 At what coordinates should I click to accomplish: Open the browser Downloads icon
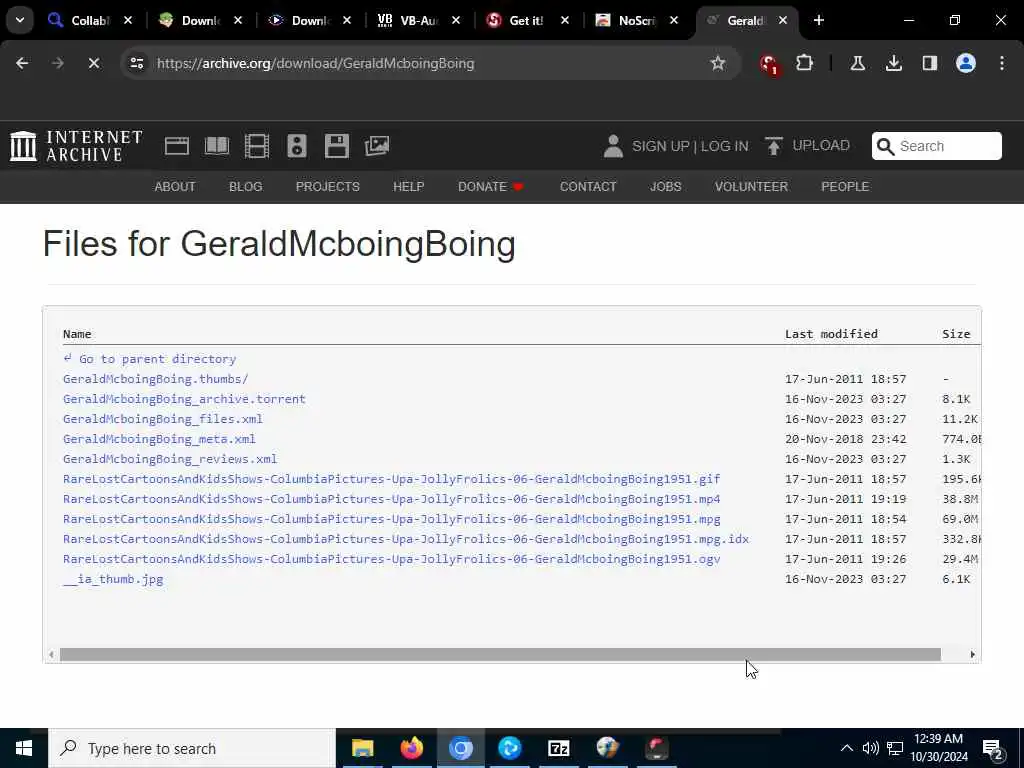tap(893, 63)
